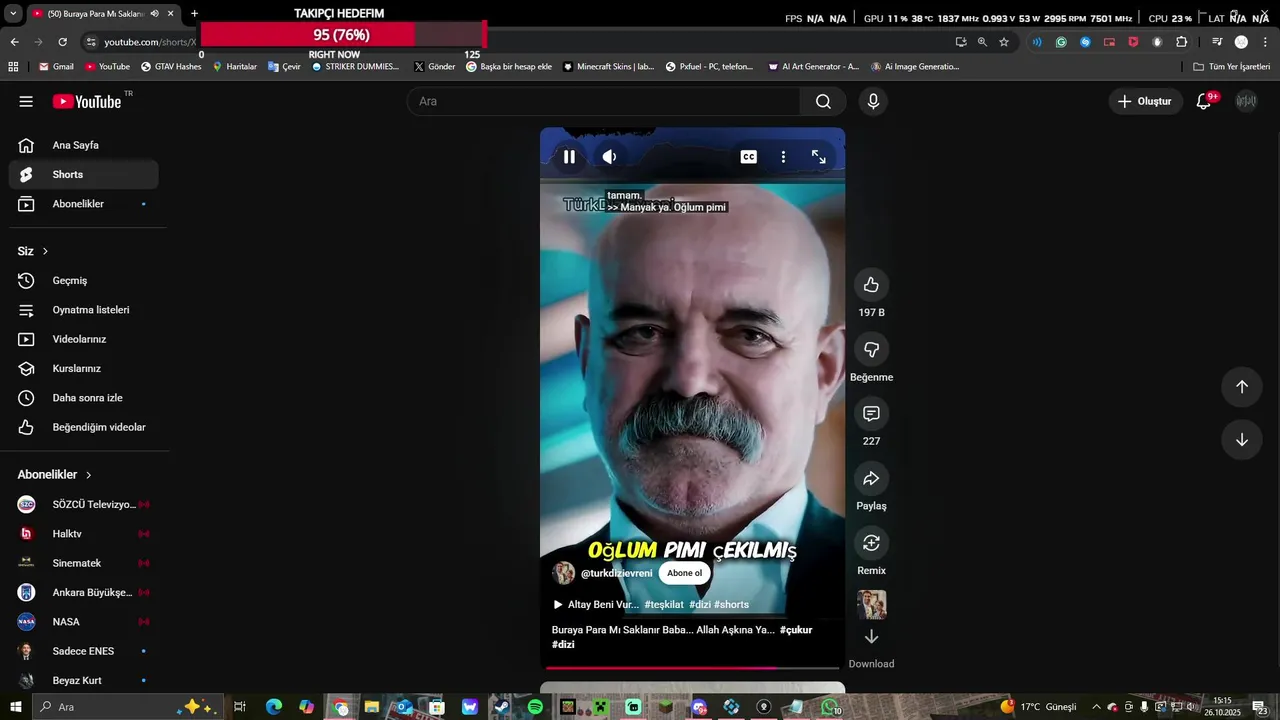The image size is (1280, 720).
Task: Click the Paylaş share icon
Action: pyautogui.click(x=871, y=478)
